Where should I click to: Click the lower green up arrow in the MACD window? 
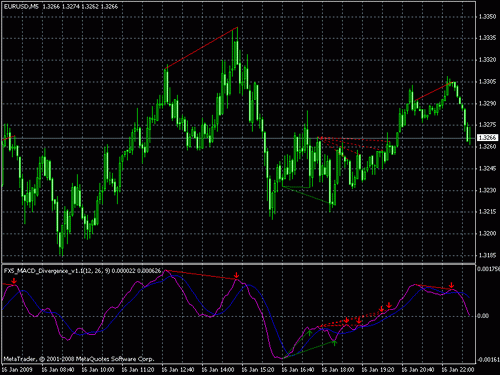334,343
